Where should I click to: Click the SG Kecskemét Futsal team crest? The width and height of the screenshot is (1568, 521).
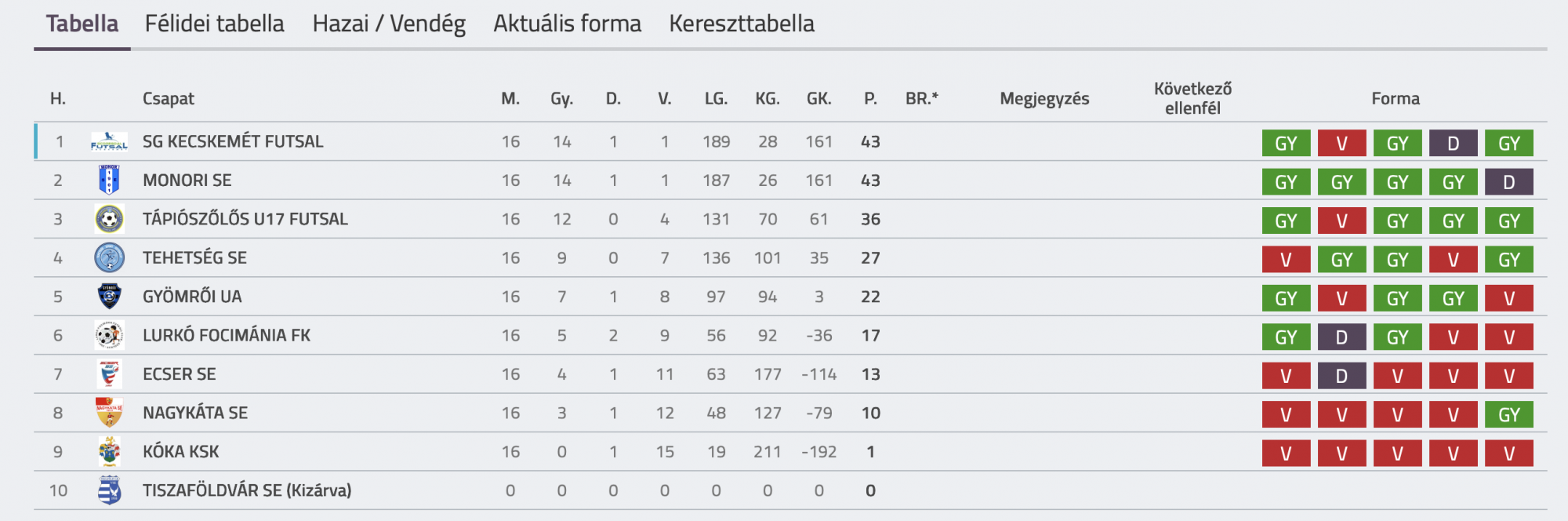pyautogui.click(x=109, y=142)
